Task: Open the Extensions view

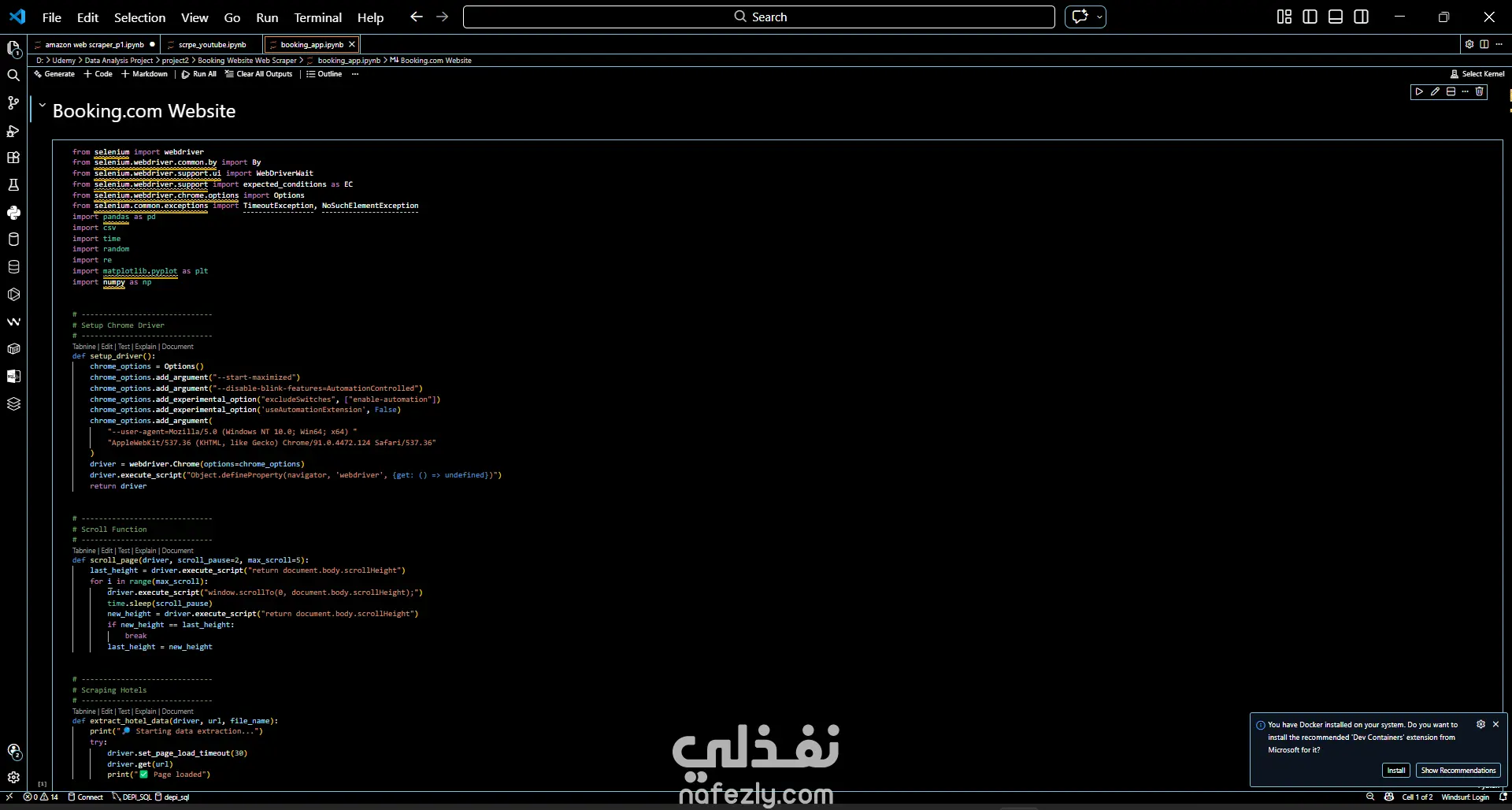Action: point(13,158)
